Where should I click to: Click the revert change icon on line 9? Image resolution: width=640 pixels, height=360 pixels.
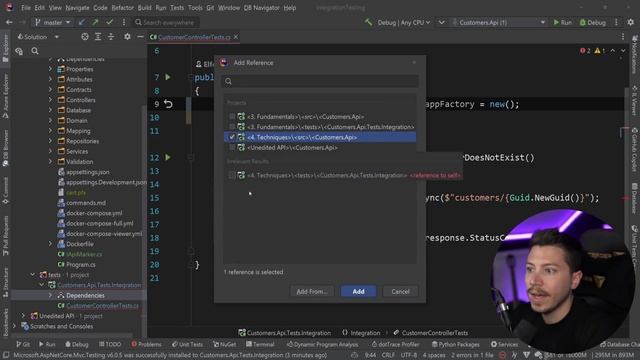tap(168, 104)
